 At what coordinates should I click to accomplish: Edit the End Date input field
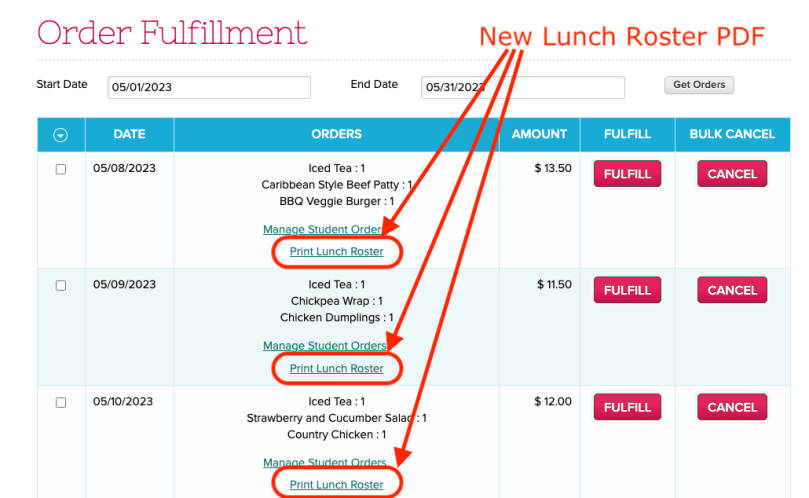coord(523,87)
